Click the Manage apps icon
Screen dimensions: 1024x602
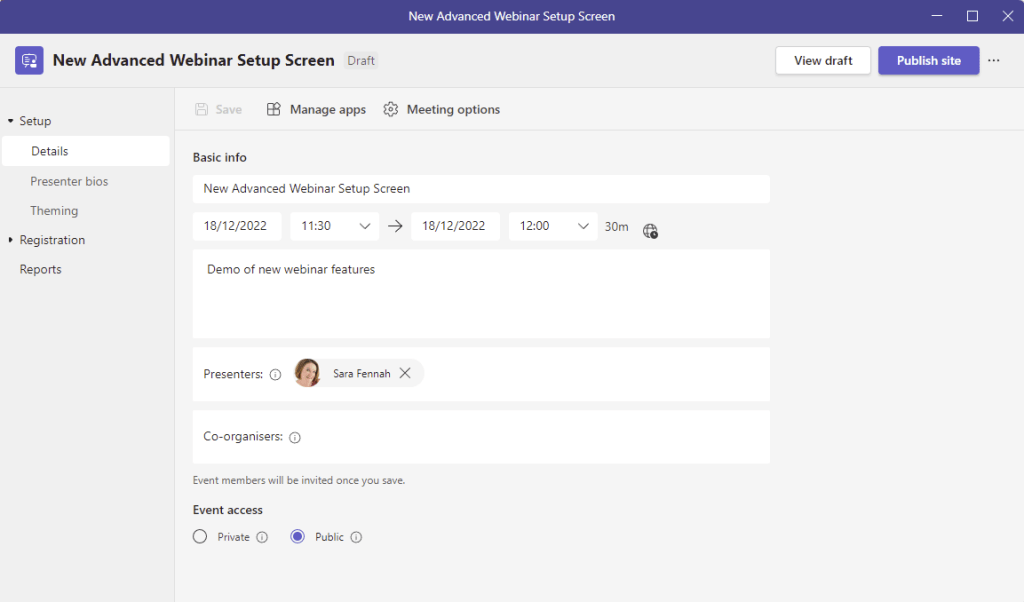273,109
